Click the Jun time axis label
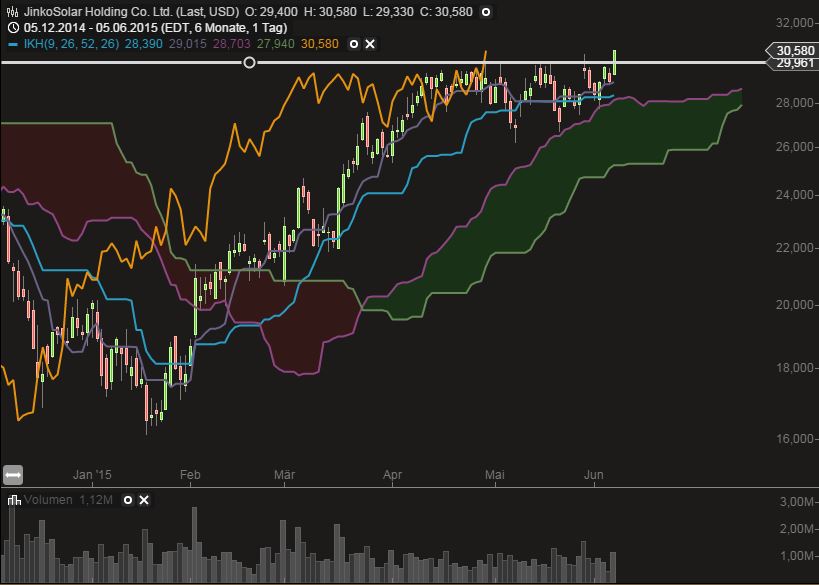 click(x=594, y=475)
